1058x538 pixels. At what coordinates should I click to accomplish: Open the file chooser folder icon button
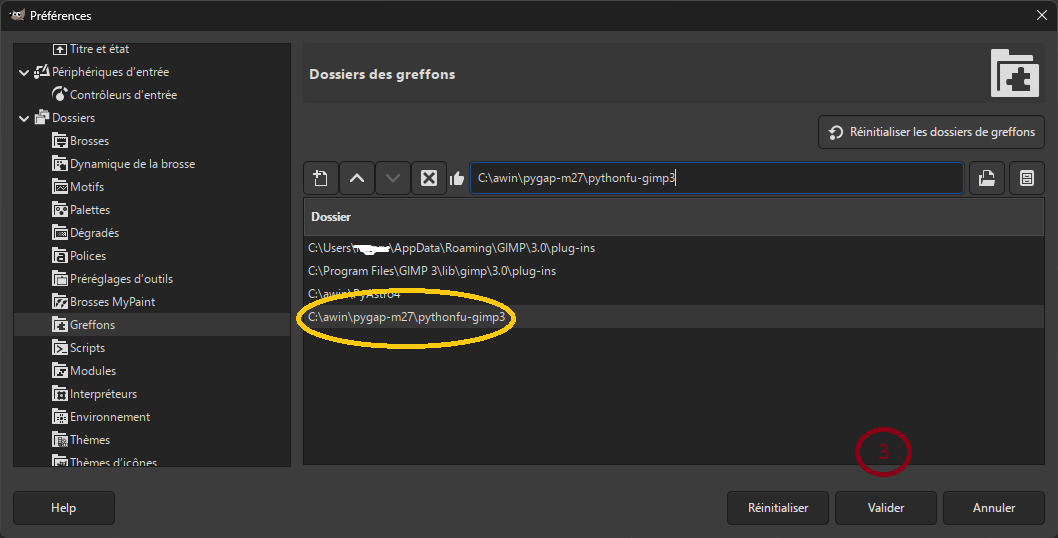986,178
